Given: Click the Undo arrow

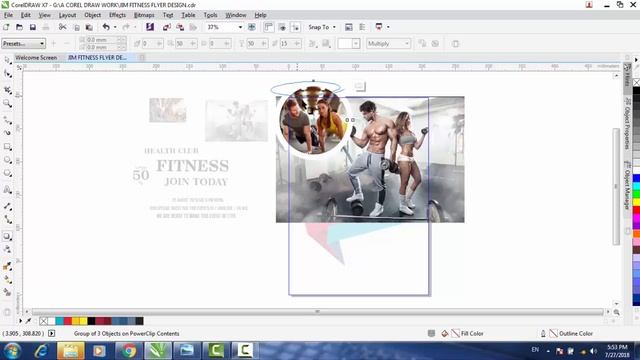Looking at the screenshot, I should coord(106,27).
